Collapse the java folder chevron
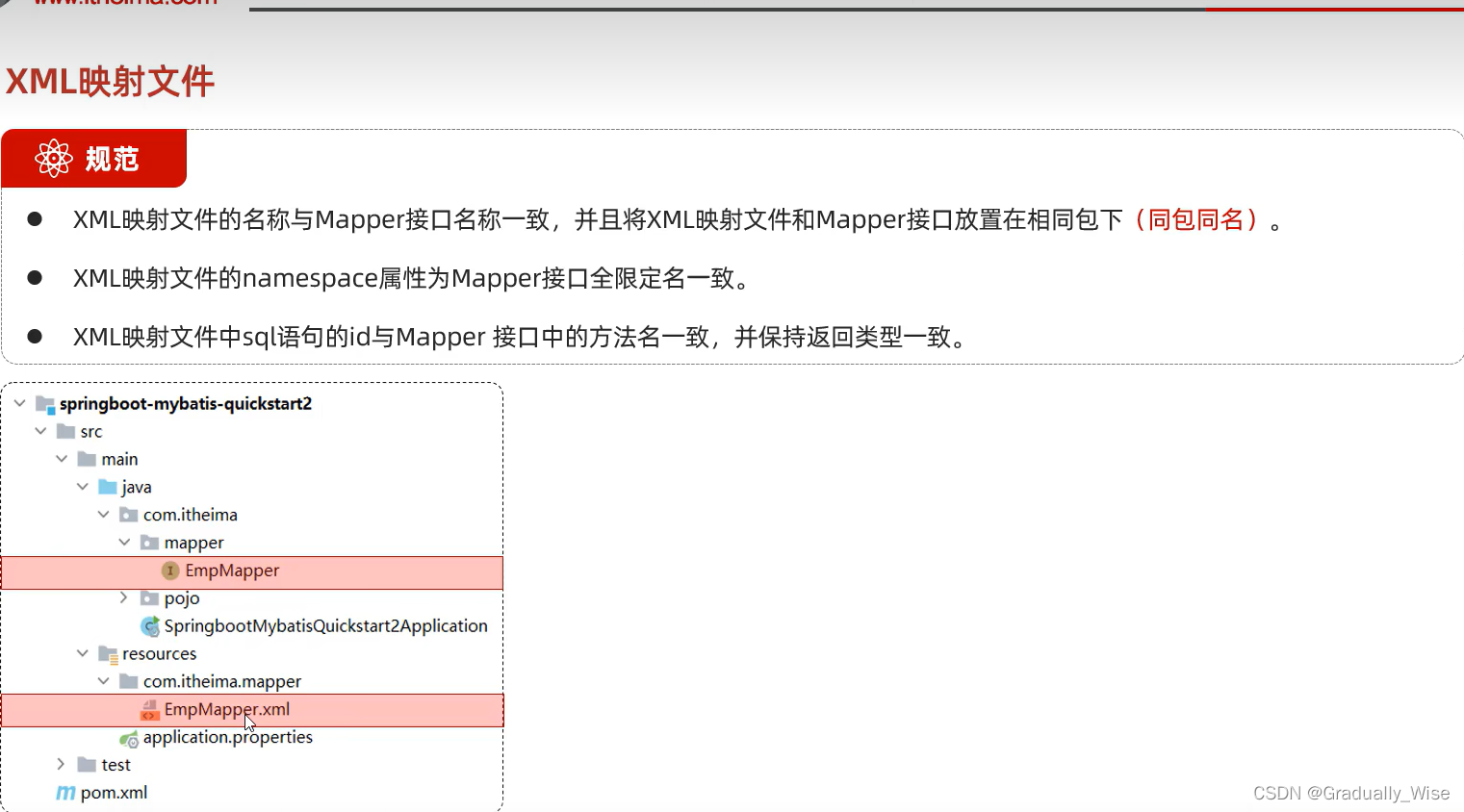The width and height of the screenshot is (1464, 812). (x=83, y=487)
